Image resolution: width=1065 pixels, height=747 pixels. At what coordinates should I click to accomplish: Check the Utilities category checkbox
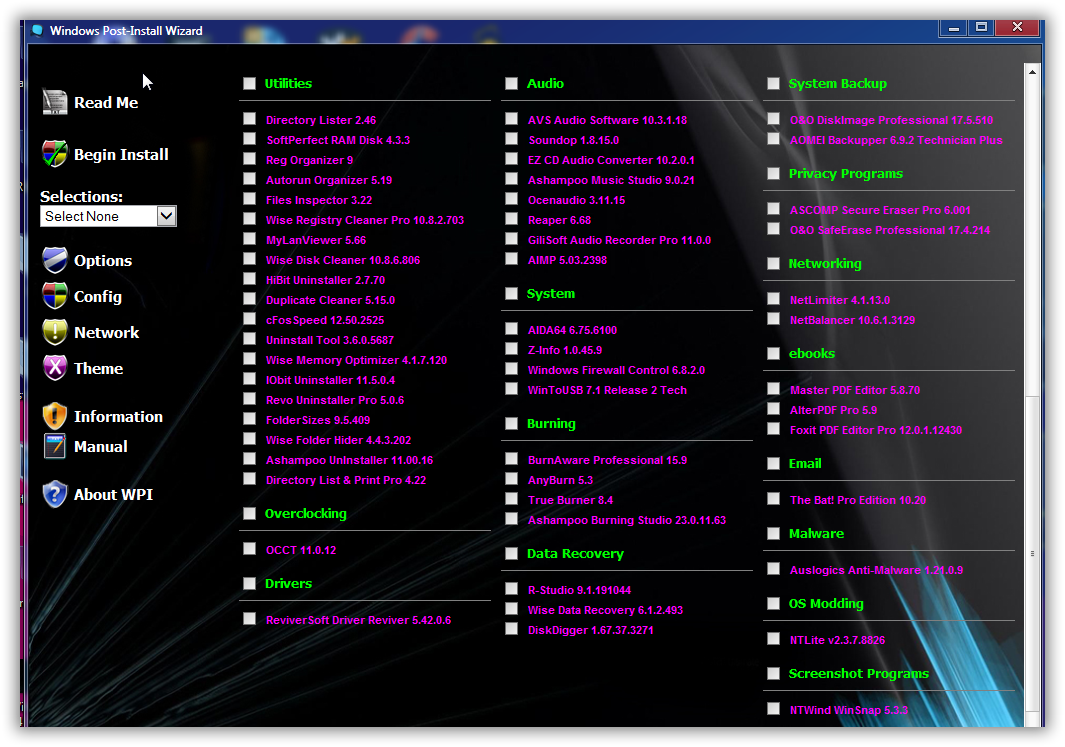(249, 84)
